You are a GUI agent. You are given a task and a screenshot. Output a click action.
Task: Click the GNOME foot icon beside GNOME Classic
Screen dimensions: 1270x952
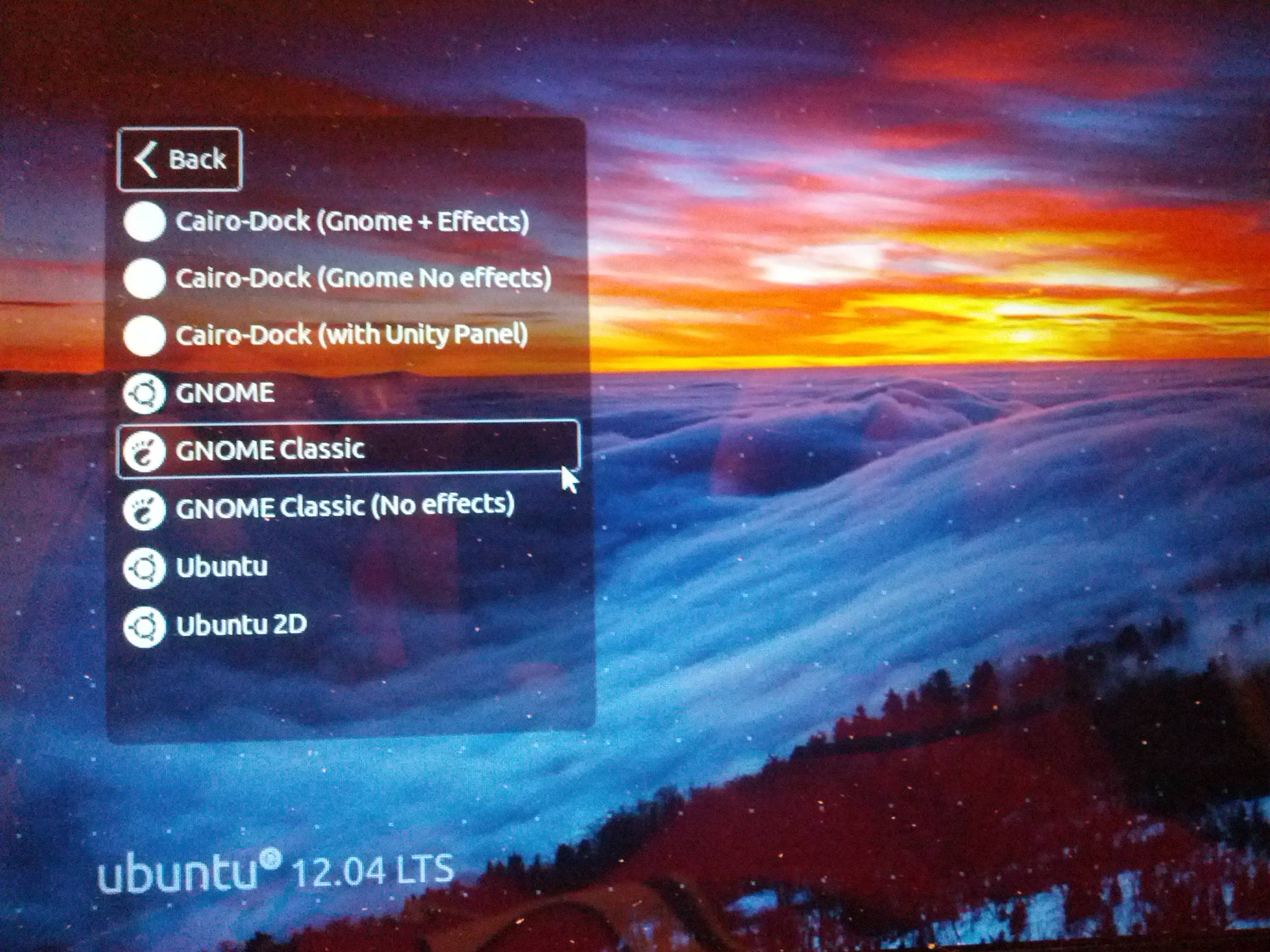coord(144,451)
